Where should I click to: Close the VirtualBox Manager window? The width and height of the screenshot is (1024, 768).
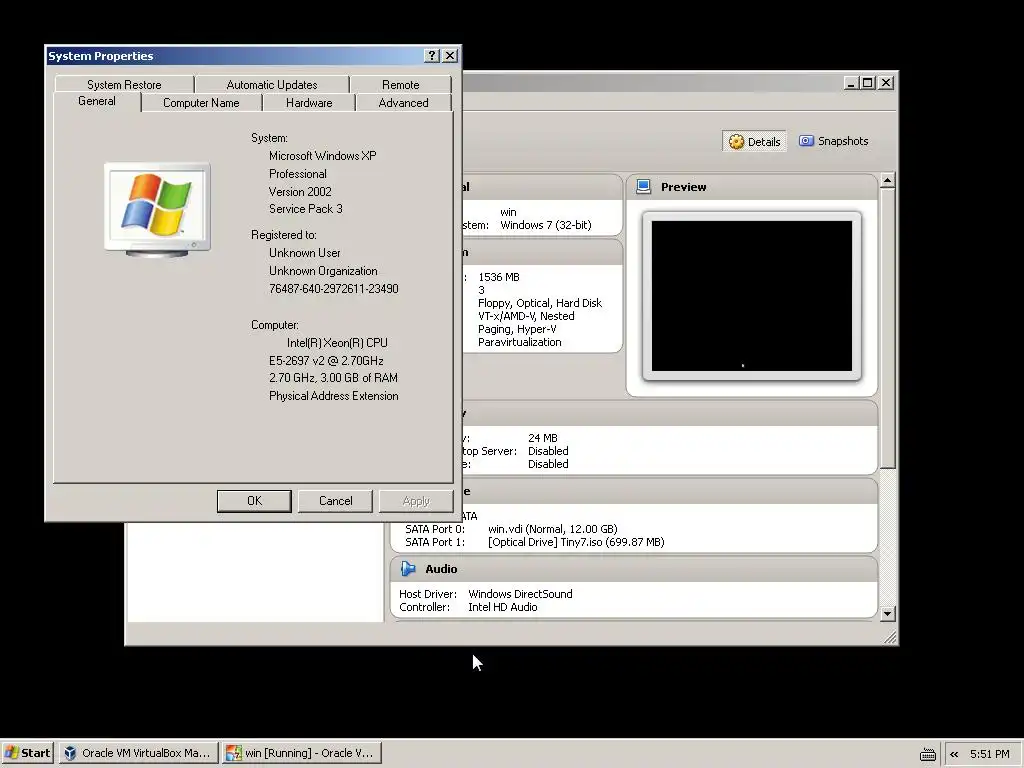click(x=886, y=83)
